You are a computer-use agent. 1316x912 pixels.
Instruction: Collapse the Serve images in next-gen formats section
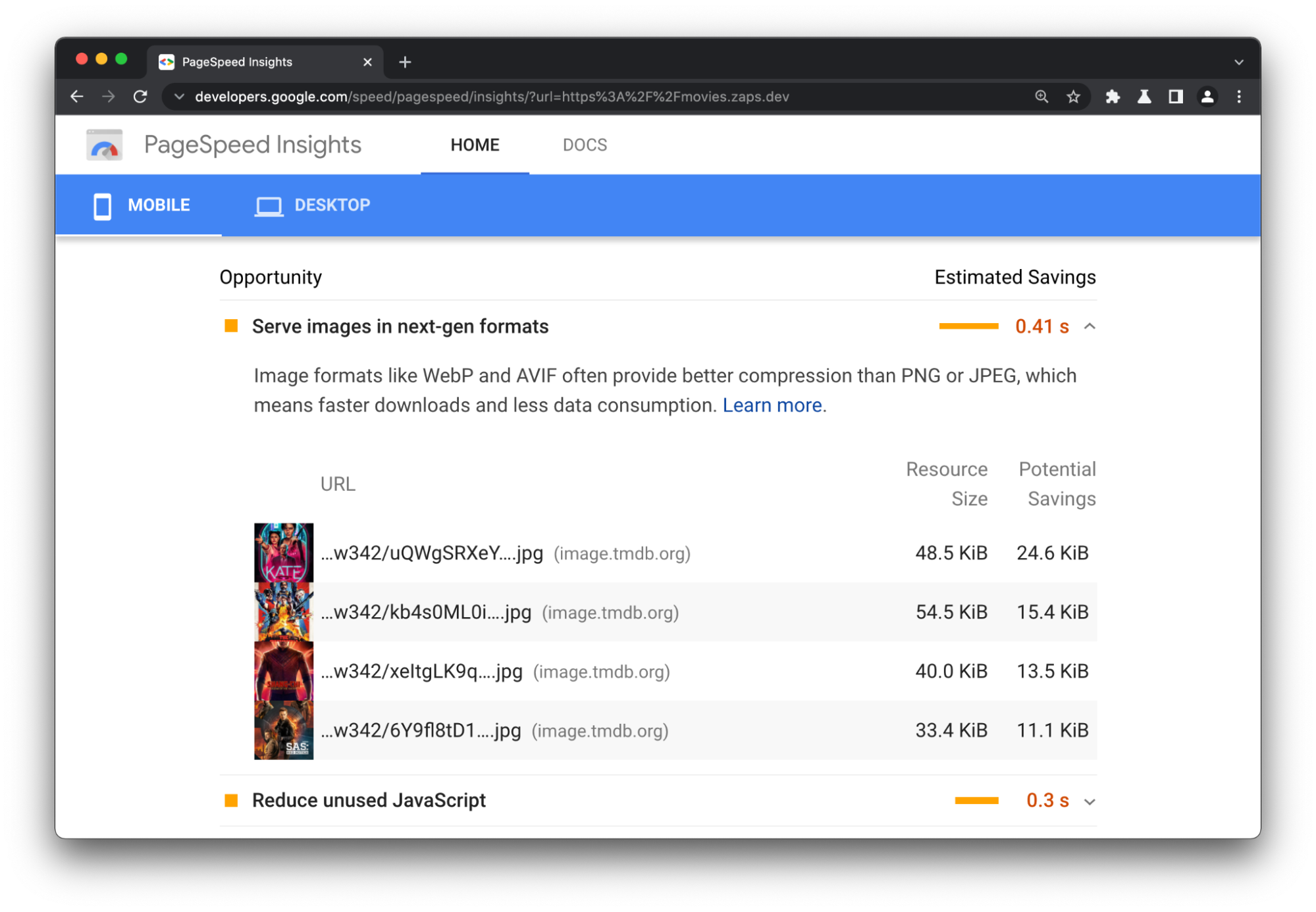[x=1090, y=326]
